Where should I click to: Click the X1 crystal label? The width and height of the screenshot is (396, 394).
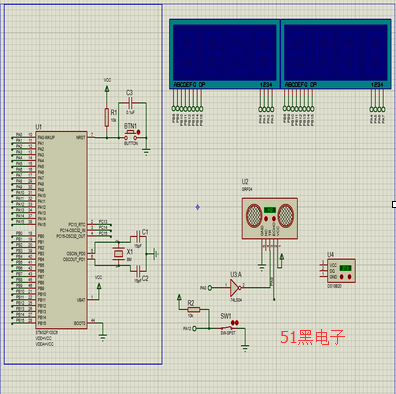point(130,252)
